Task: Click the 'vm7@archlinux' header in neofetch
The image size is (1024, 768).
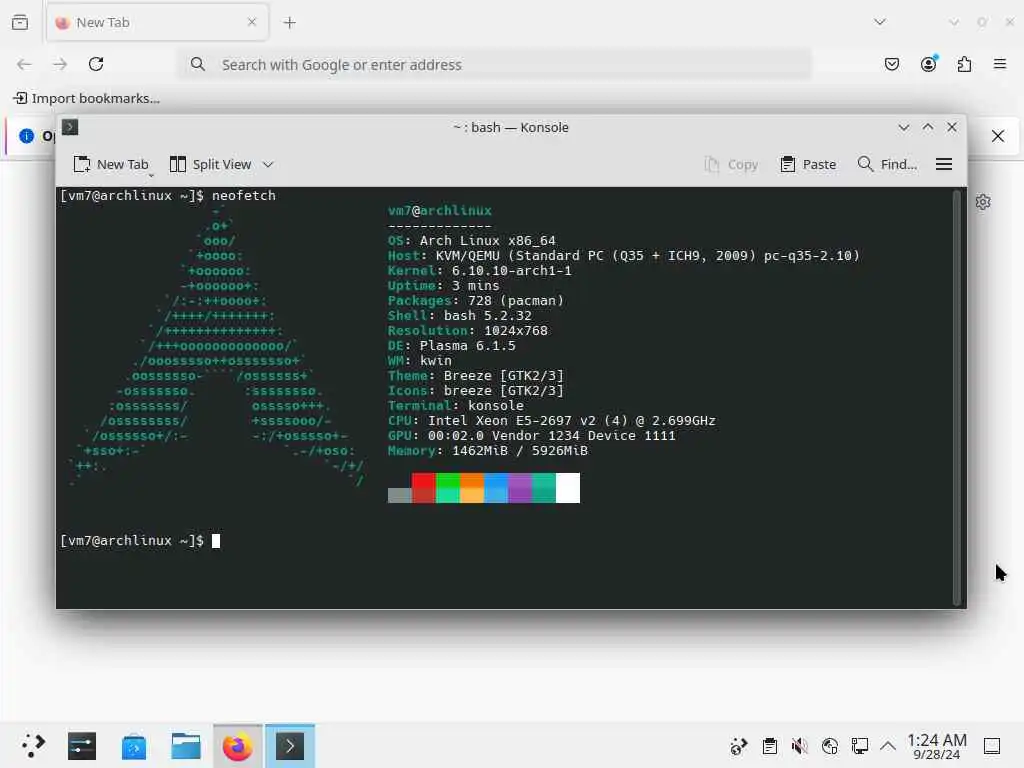Action: click(440, 210)
